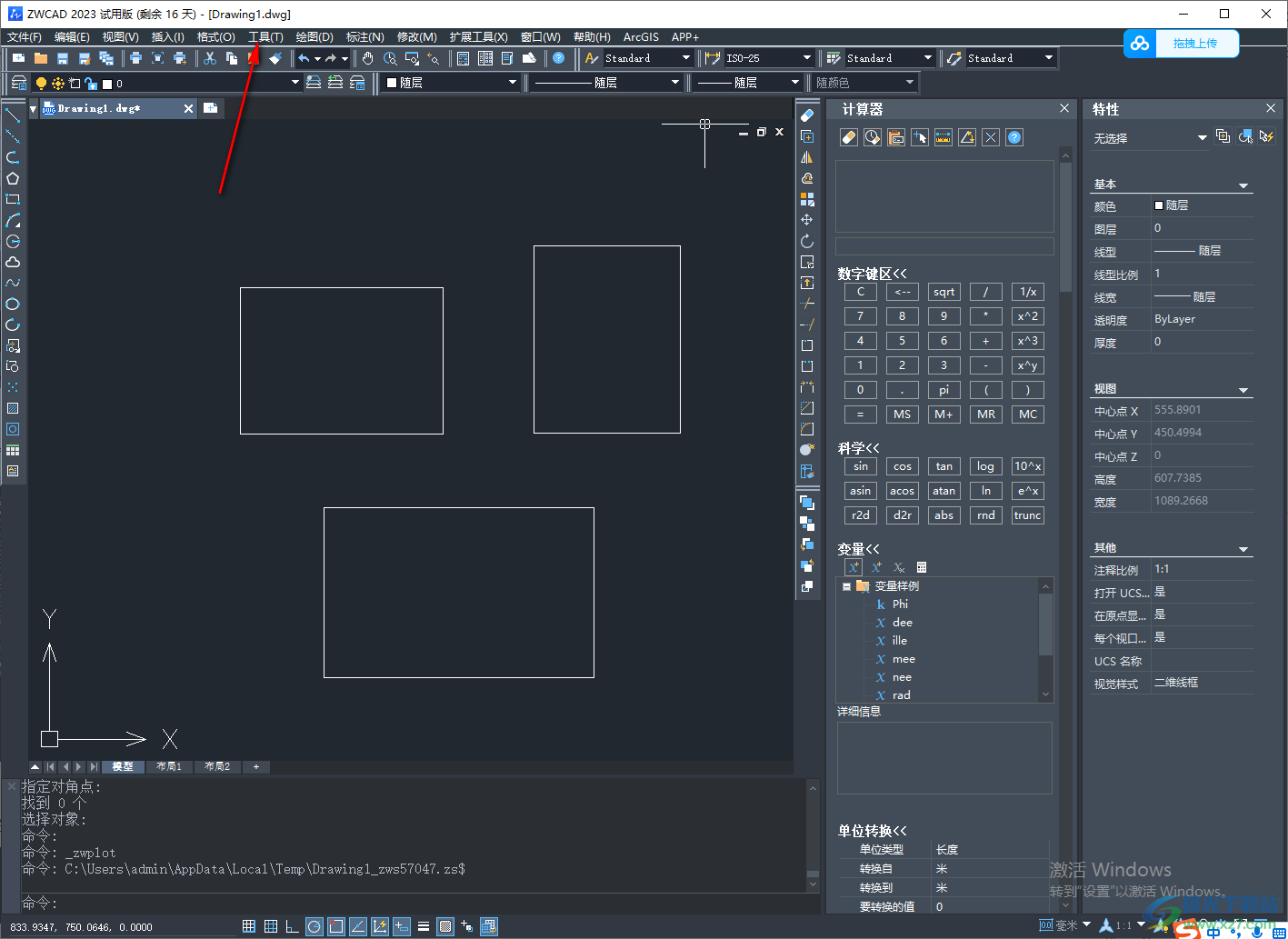This screenshot has height=939, width=1288.
Task: Toggle ortho mode in status bar
Action: (x=293, y=926)
